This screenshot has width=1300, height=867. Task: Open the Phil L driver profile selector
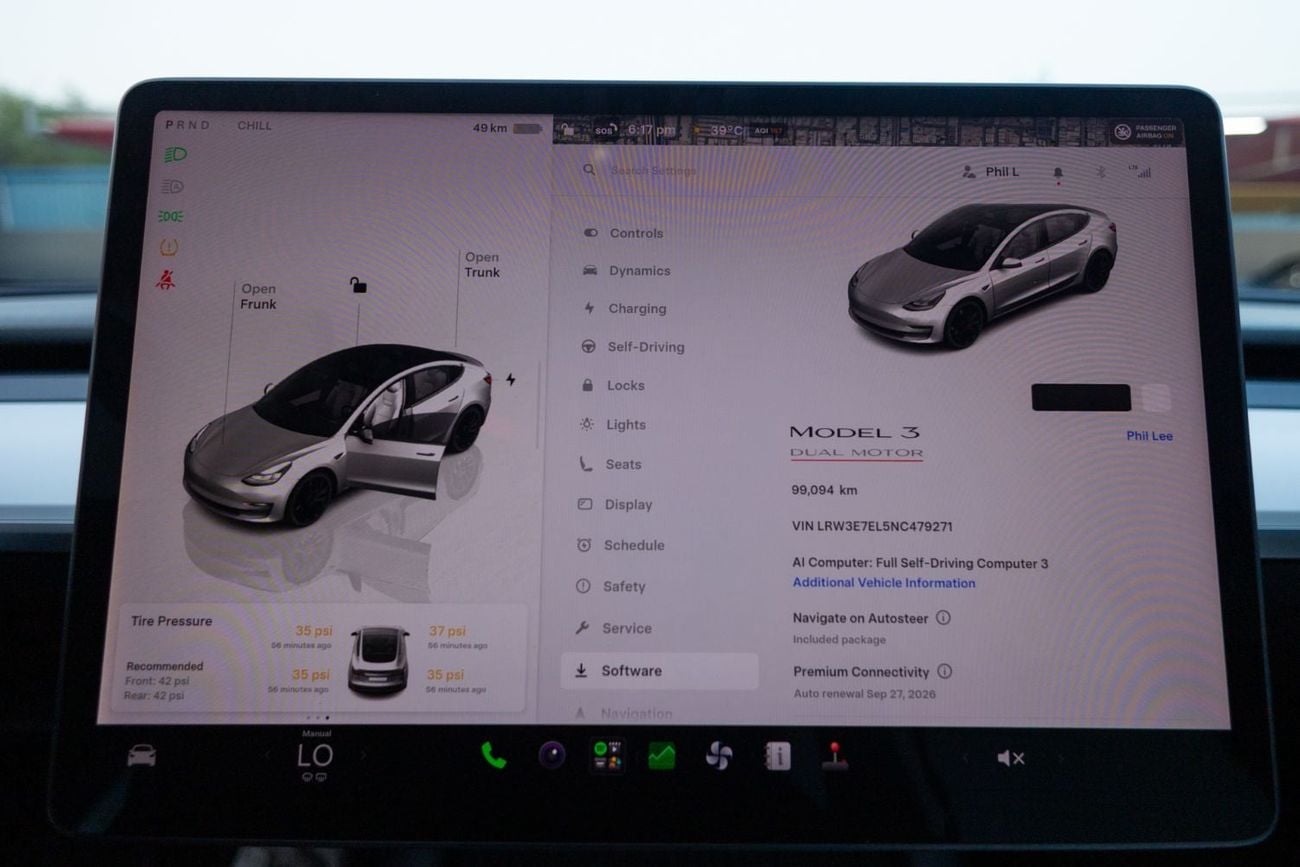(991, 172)
